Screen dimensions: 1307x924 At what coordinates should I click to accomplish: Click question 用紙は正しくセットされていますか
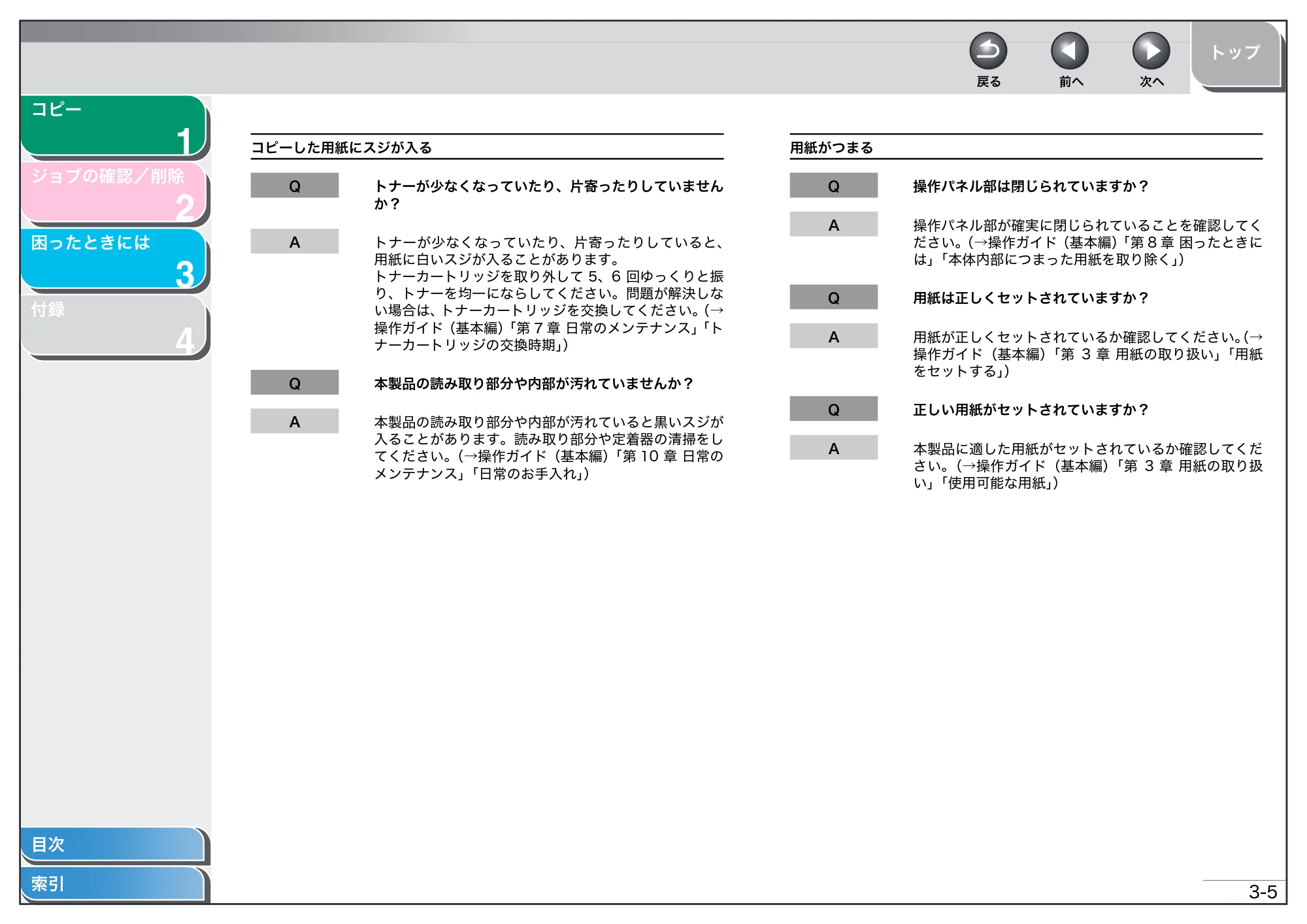point(1031,298)
